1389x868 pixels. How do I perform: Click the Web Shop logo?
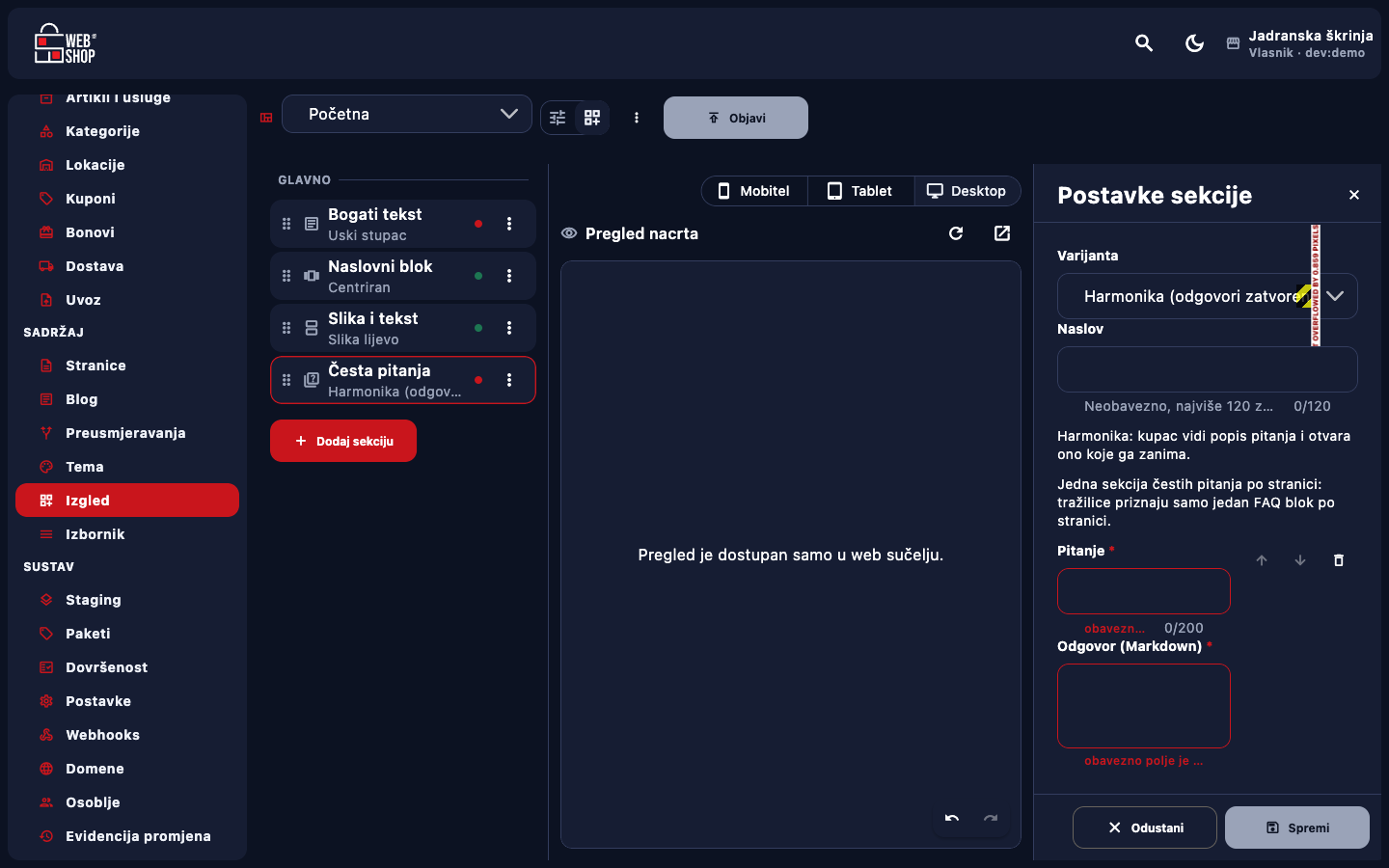pos(65,43)
